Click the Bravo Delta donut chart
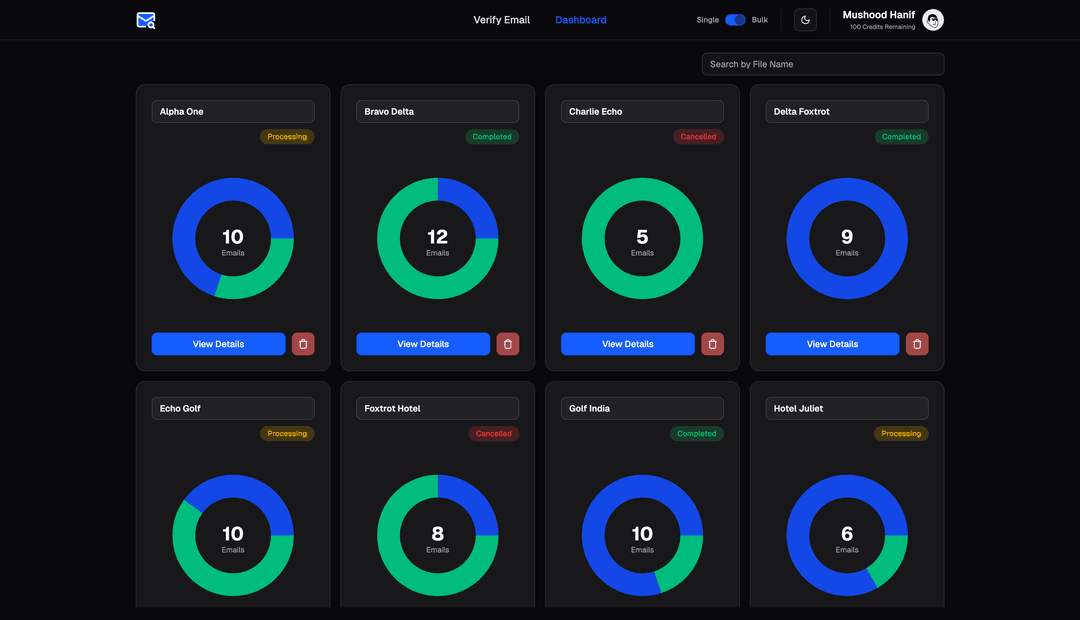1080x620 pixels. [x=437, y=238]
